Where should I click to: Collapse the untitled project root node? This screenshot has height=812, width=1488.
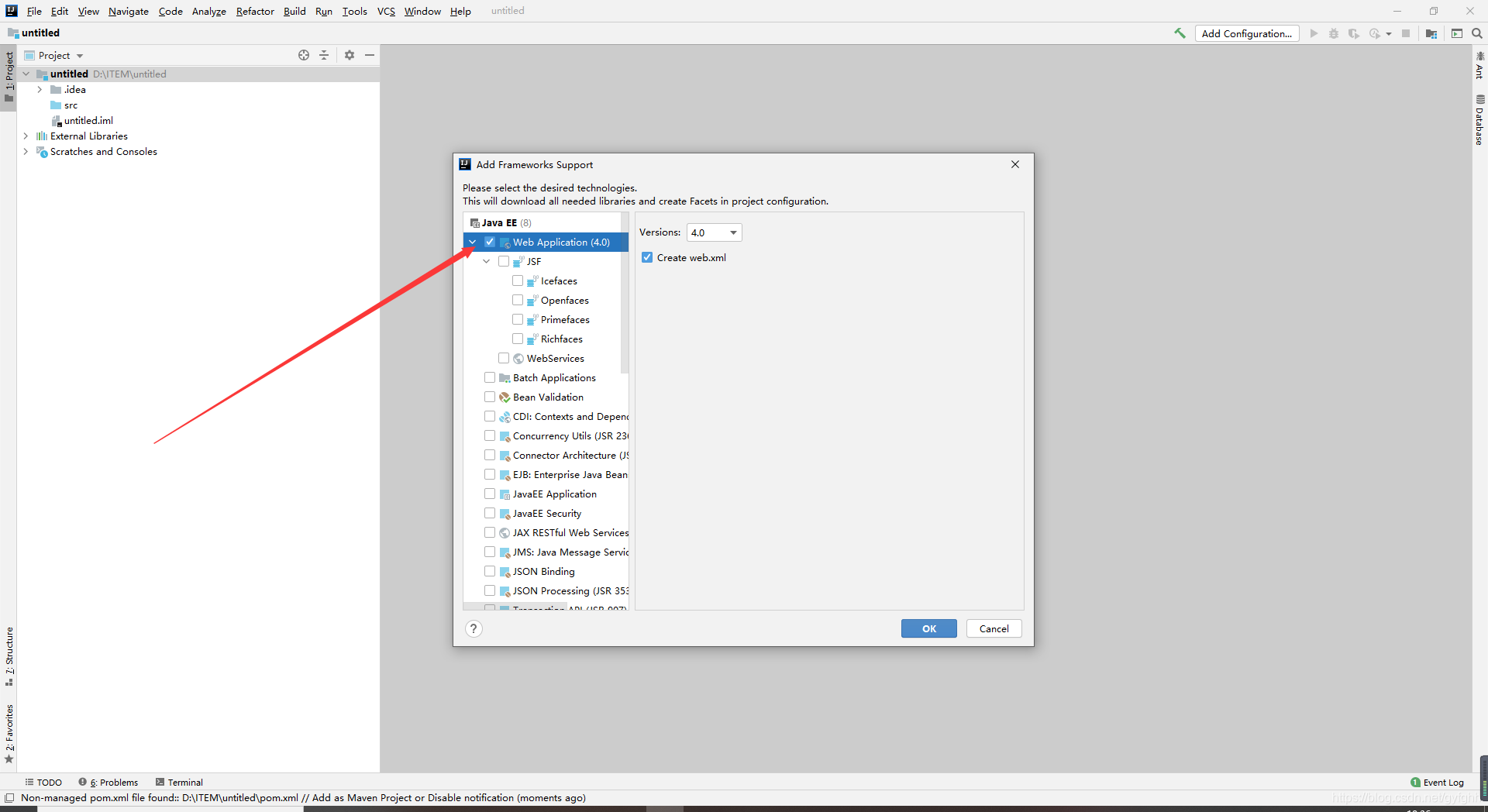point(26,74)
